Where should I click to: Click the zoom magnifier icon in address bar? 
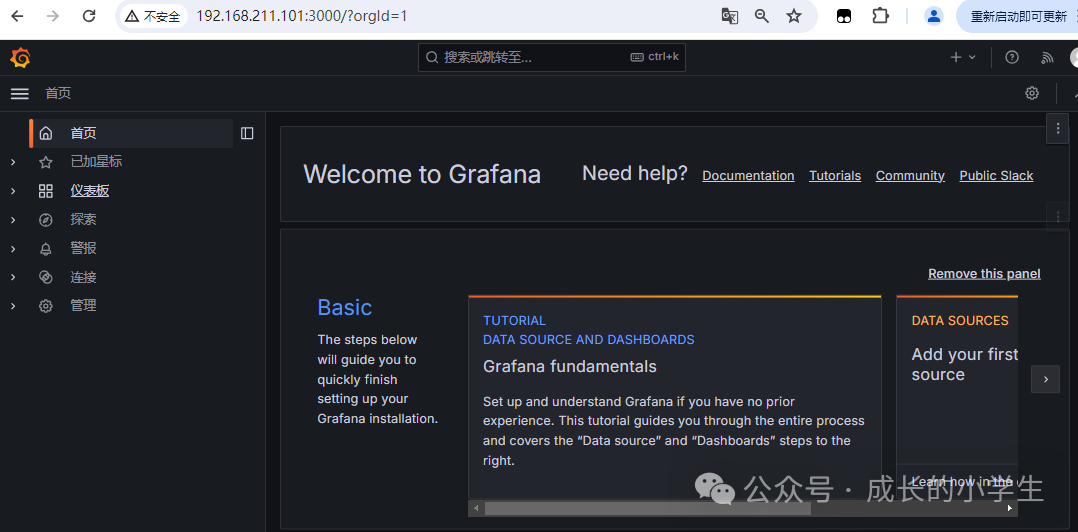(x=762, y=16)
